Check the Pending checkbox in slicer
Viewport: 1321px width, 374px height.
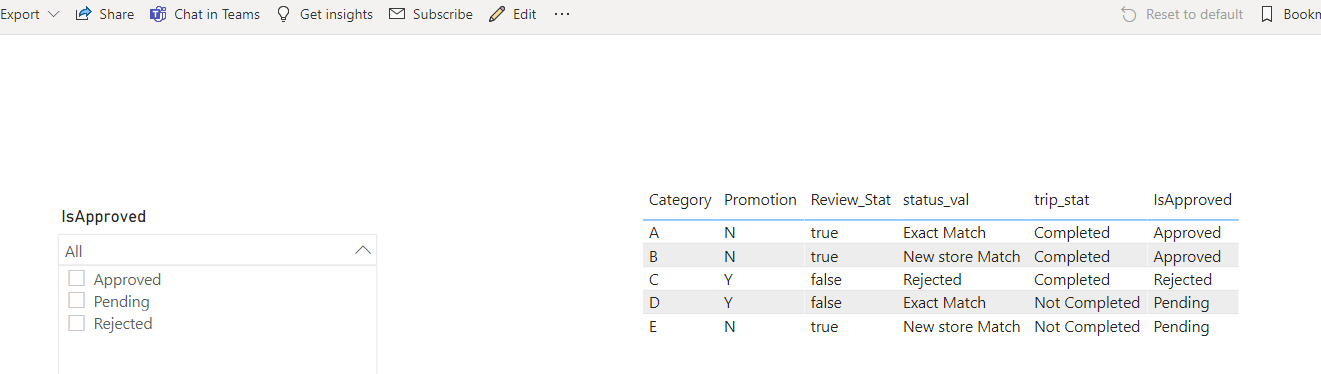(x=76, y=300)
